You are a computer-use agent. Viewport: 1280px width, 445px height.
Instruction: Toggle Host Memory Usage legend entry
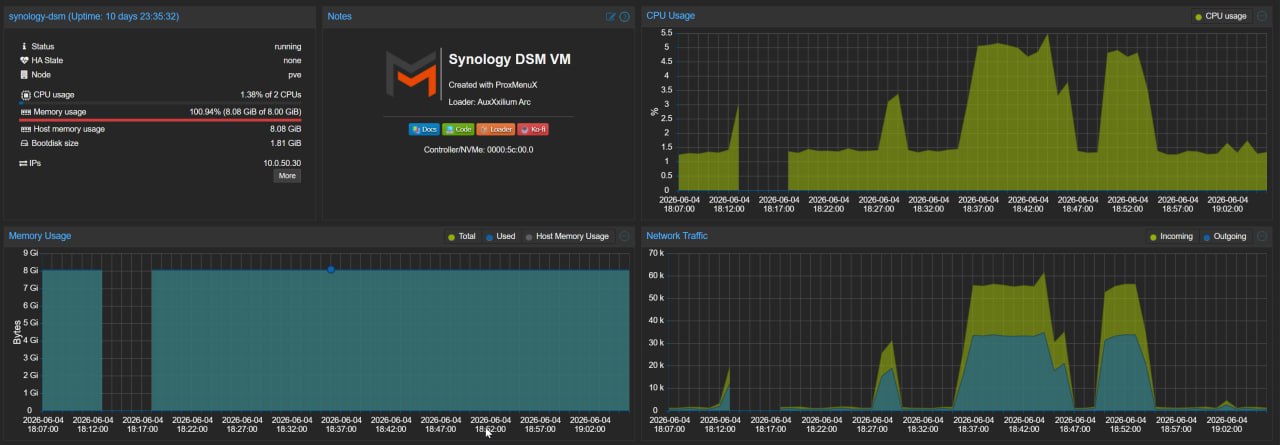coord(566,236)
